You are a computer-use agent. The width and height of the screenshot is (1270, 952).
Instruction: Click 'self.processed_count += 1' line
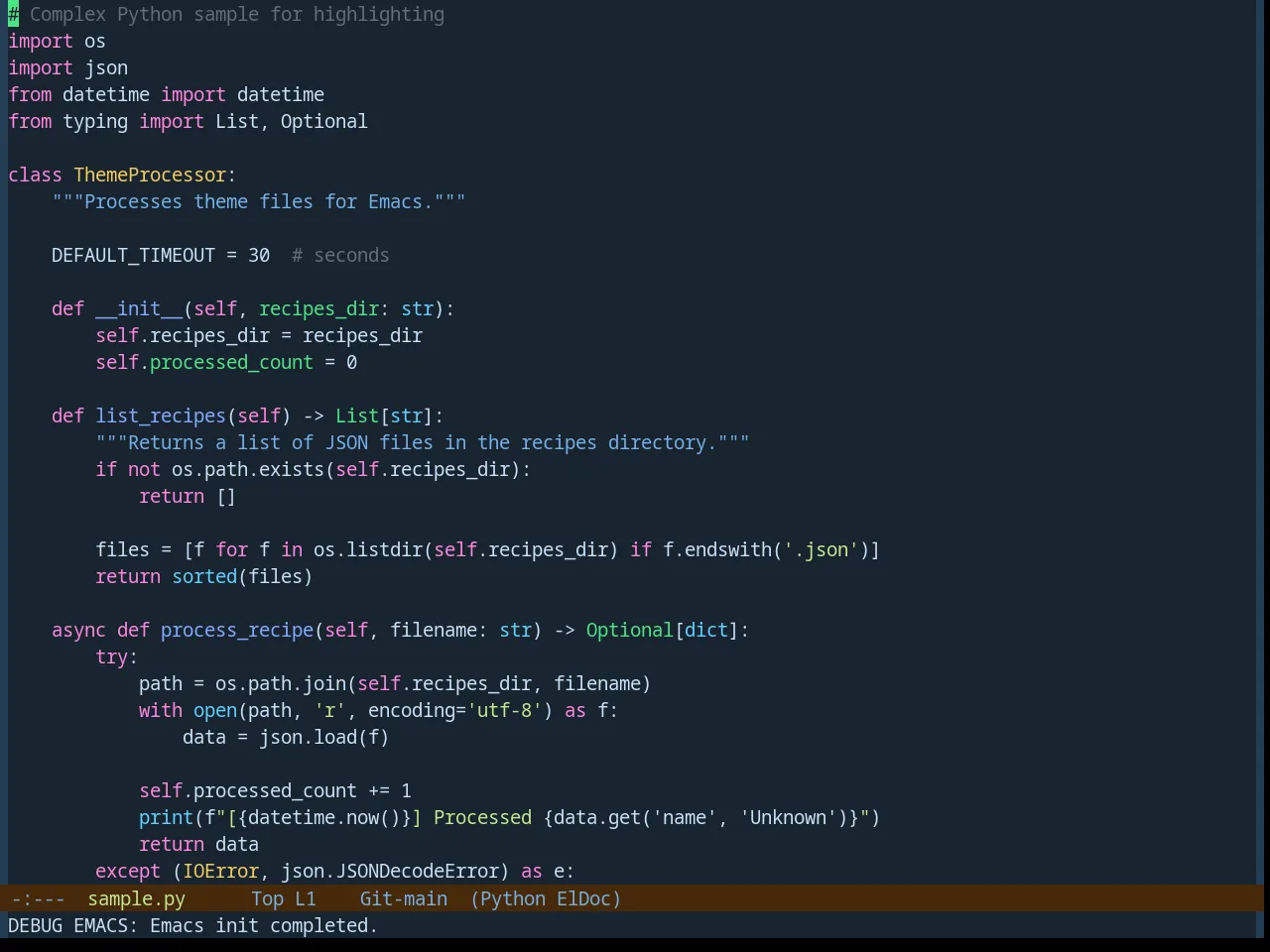(275, 790)
